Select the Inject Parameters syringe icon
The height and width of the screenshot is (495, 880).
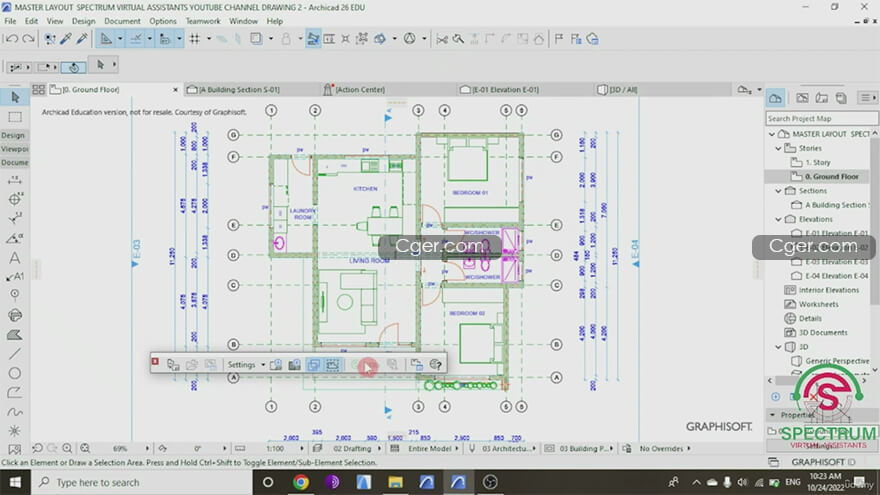pos(82,39)
